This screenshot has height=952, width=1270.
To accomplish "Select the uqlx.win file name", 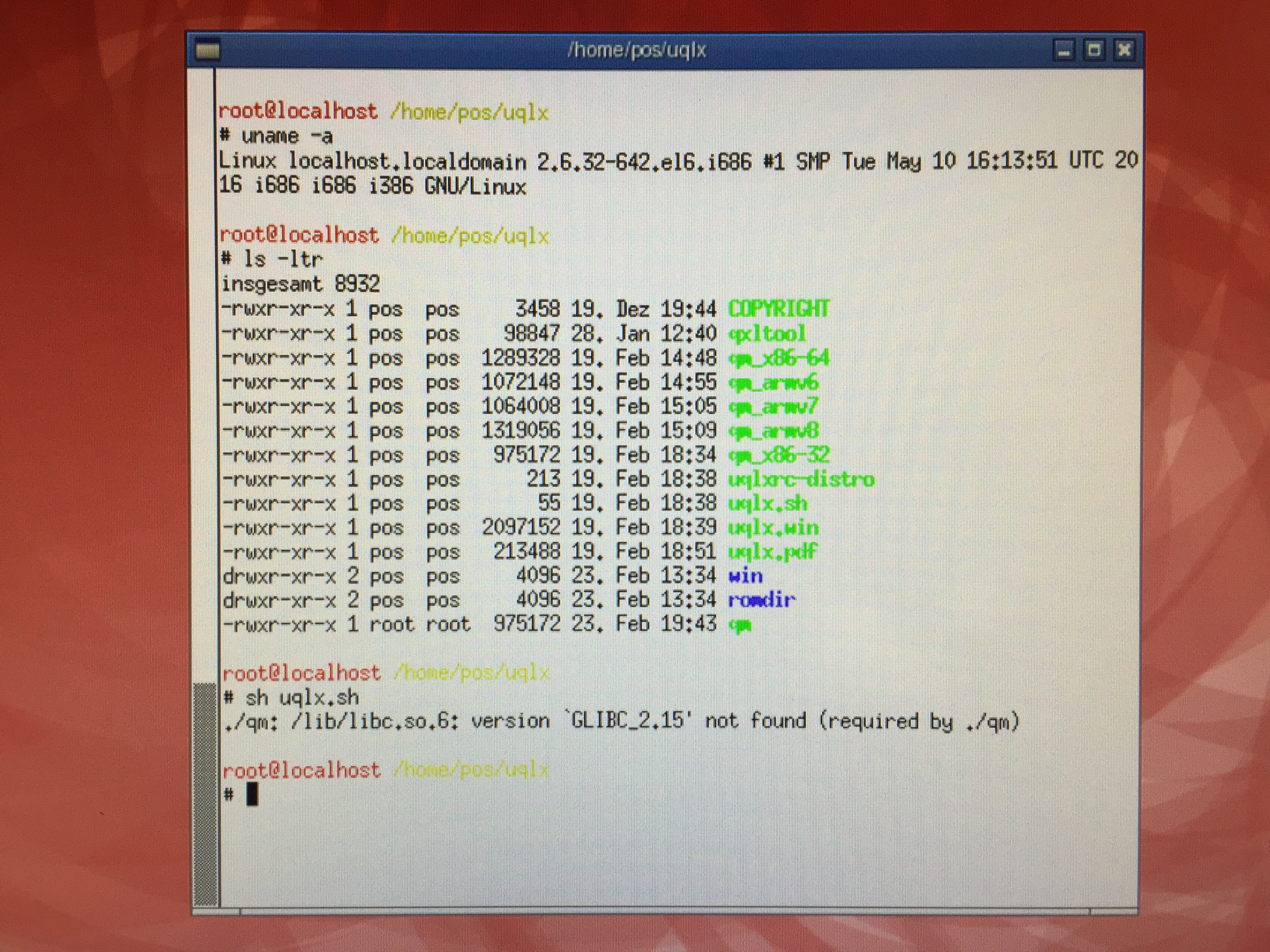I will (774, 527).
